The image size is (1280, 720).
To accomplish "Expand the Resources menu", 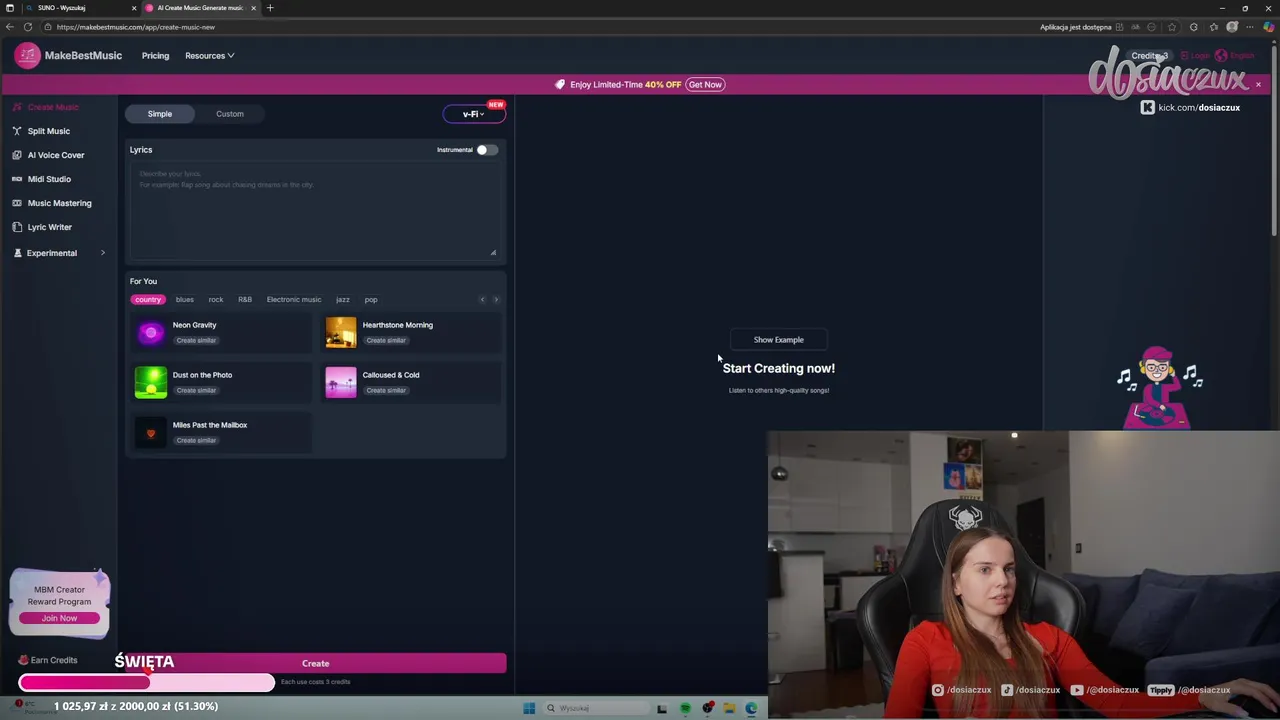I will [x=209, y=56].
